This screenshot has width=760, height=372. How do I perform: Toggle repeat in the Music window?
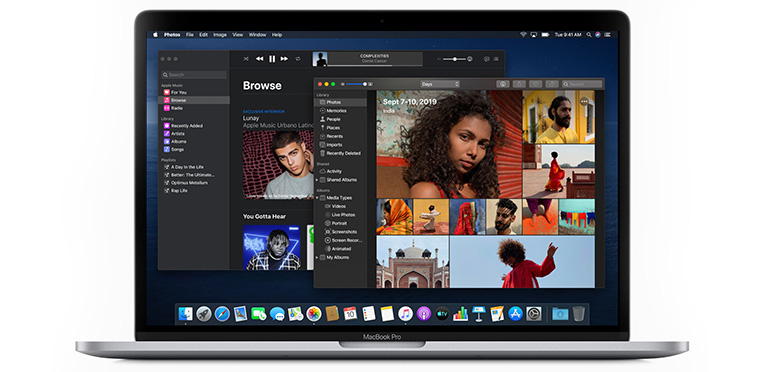298,59
